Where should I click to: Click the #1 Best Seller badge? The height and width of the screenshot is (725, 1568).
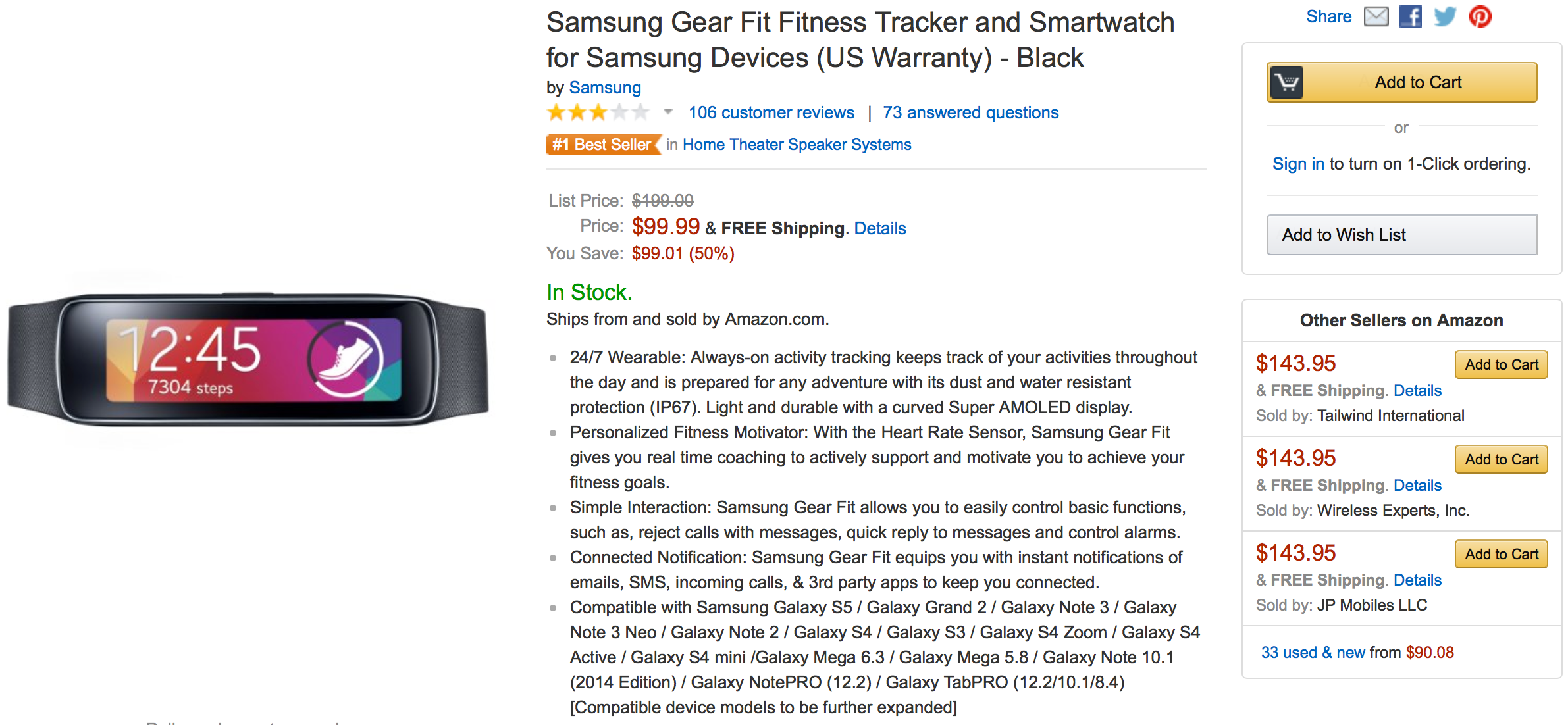pos(603,145)
